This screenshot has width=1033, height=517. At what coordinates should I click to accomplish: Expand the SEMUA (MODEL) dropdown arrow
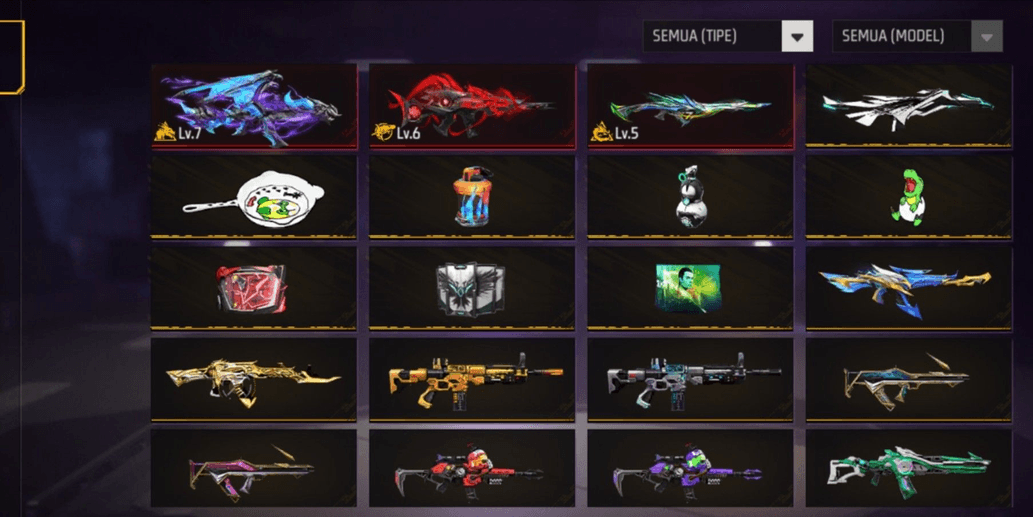987,36
